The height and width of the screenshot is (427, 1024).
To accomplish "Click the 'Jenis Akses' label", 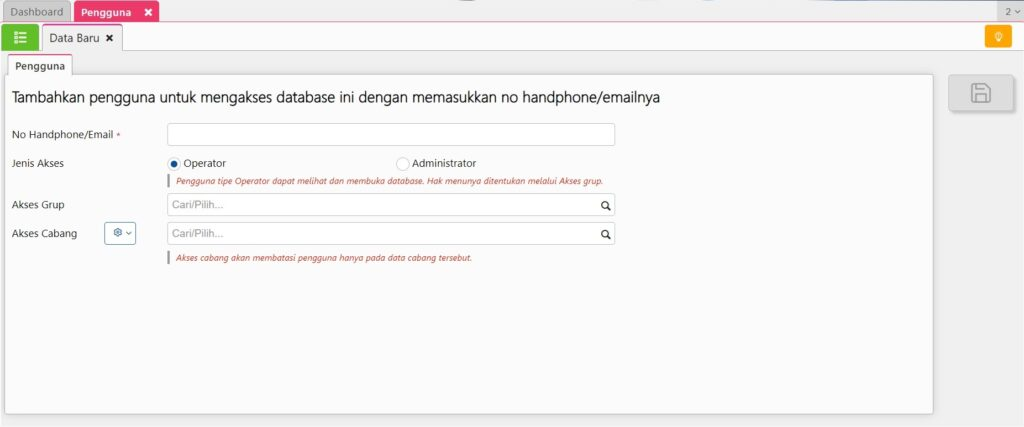I will pos(38,163).
